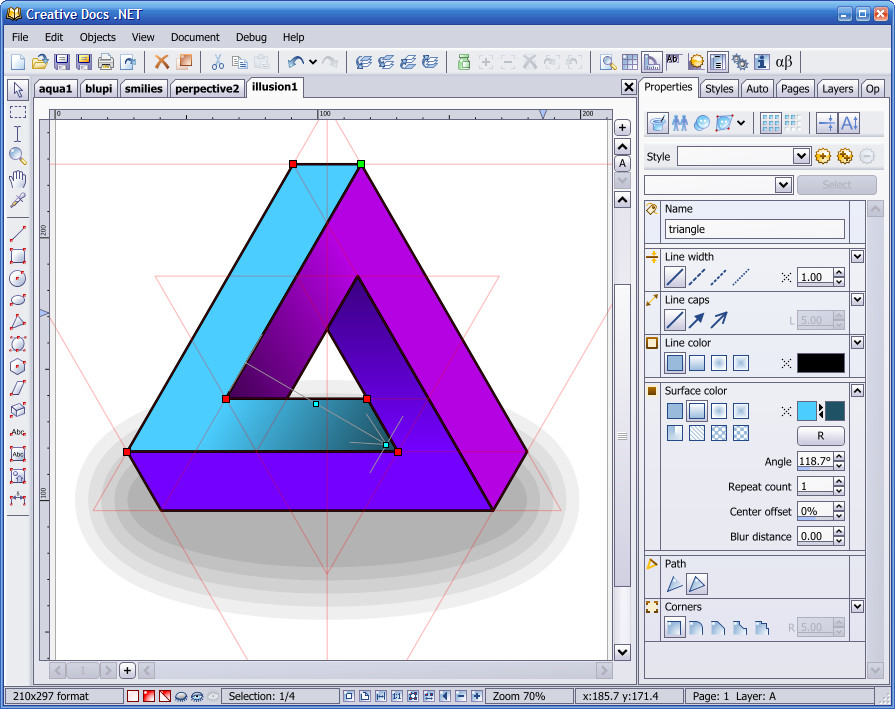895x709 pixels.
Task: Choose the hand pan tool
Action: [x=18, y=179]
